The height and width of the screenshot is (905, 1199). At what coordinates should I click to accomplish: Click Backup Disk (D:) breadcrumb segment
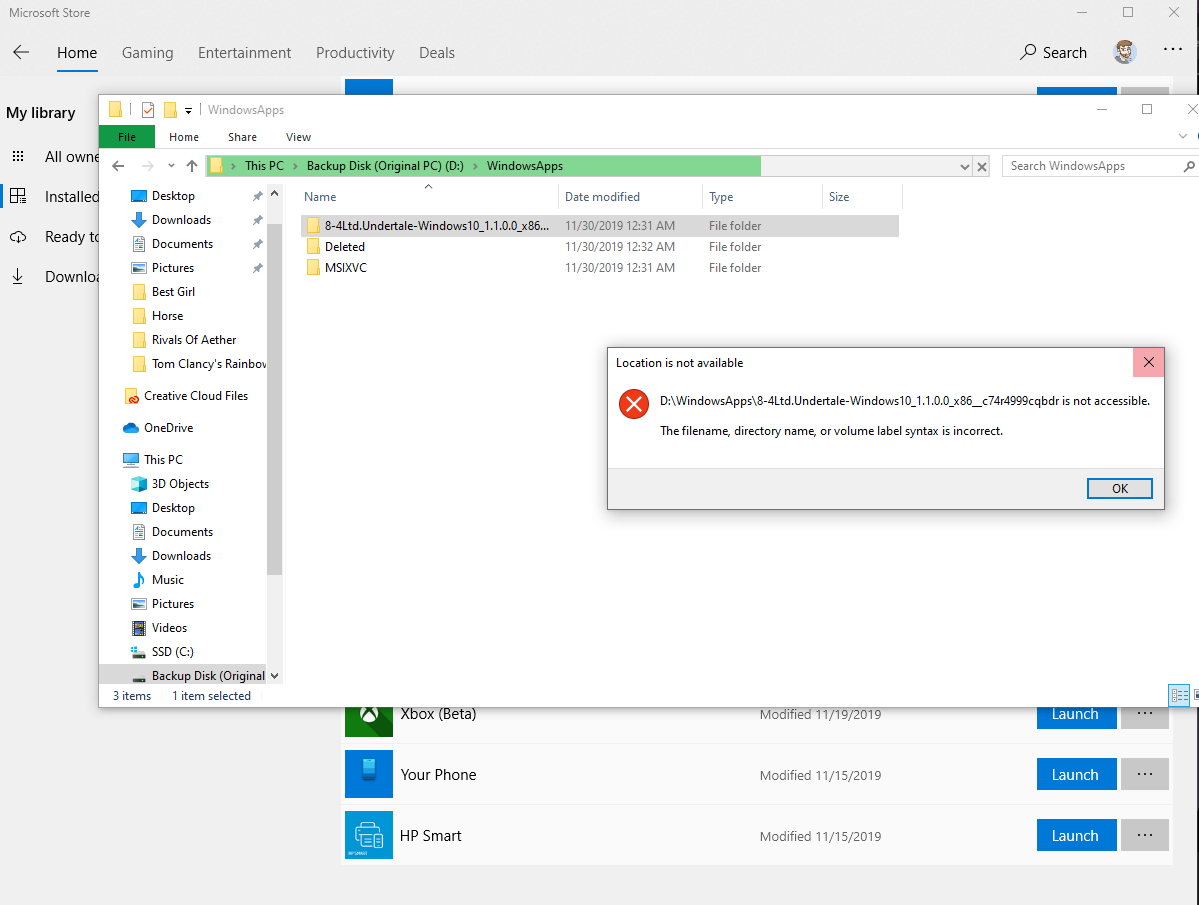point(385,166)
